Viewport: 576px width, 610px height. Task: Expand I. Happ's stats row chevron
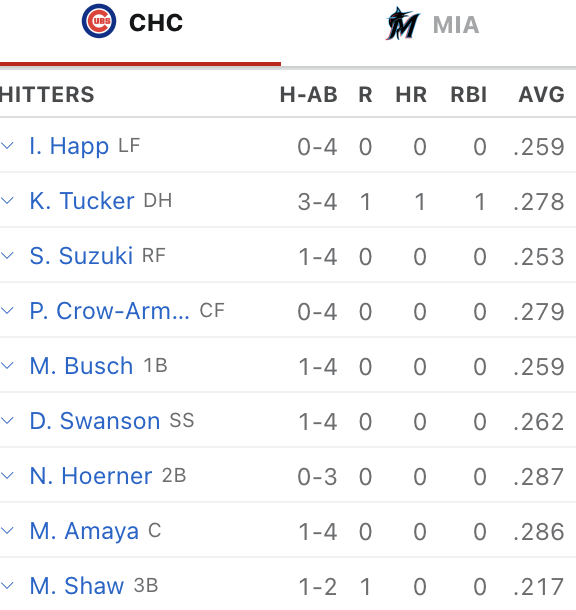(7, 146)
